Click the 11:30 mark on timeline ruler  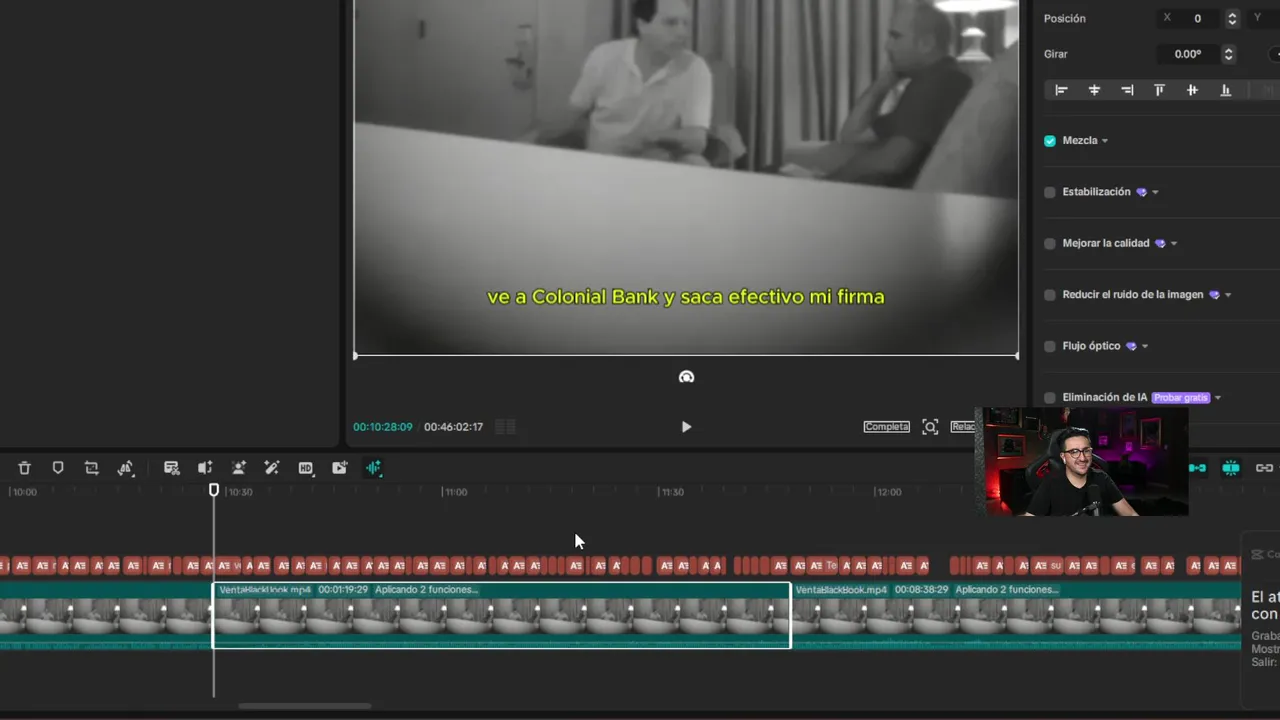[672, 492]
